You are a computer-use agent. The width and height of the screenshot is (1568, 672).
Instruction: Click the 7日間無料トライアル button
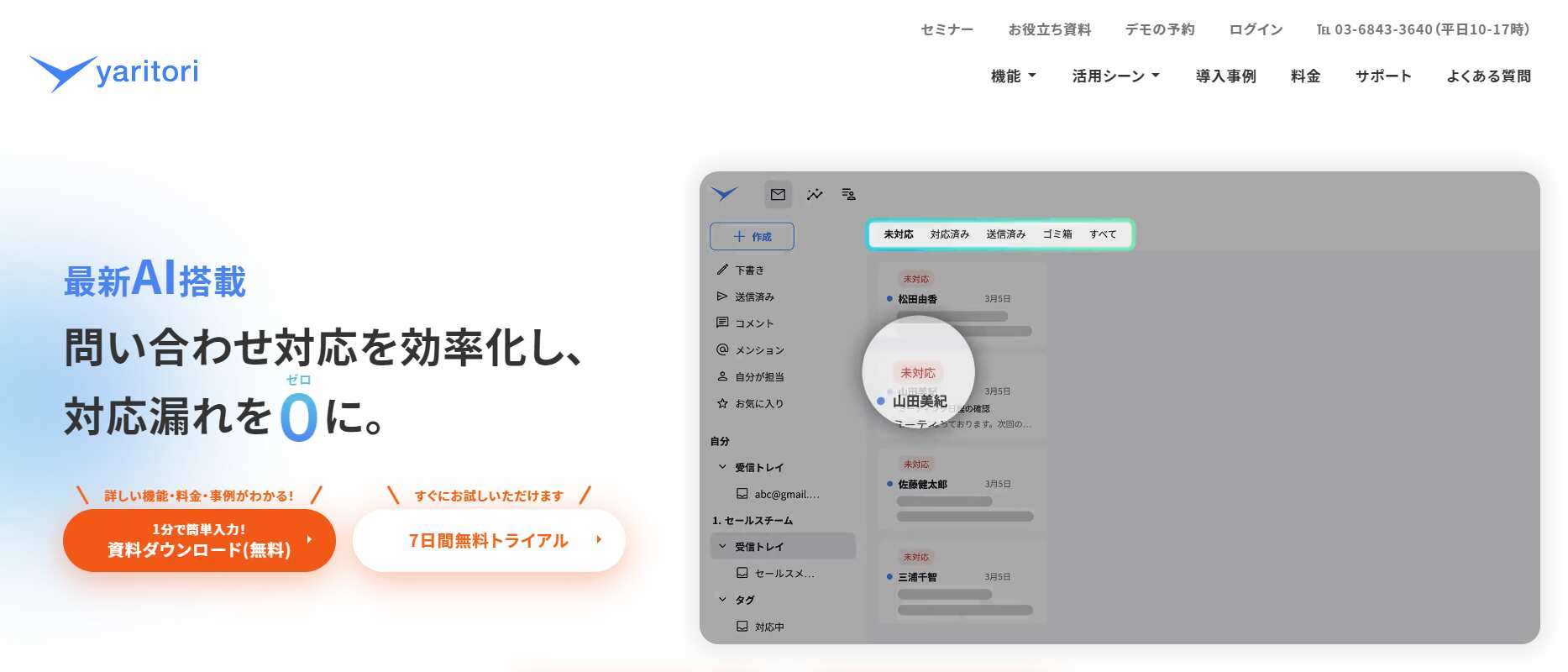489,540
